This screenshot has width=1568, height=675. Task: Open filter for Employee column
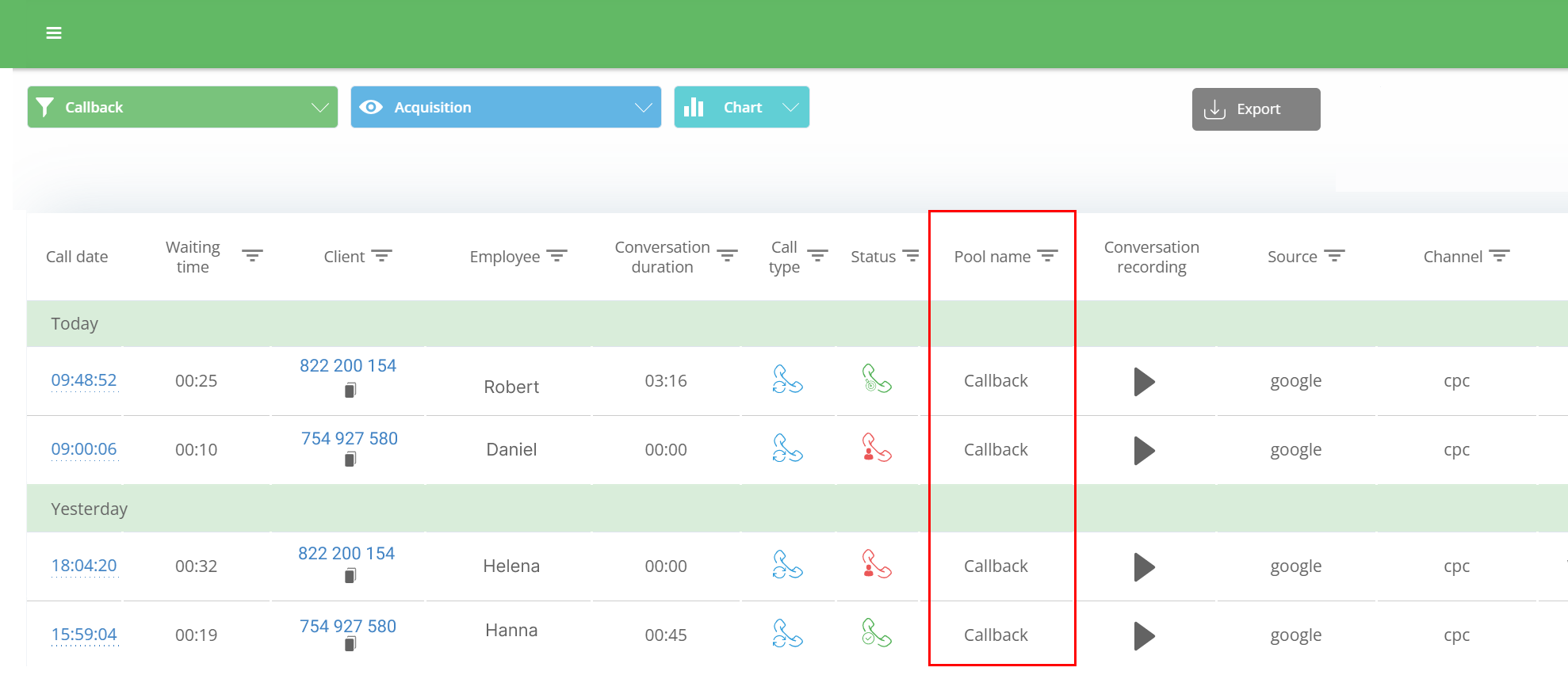click(x=557, y=256)
